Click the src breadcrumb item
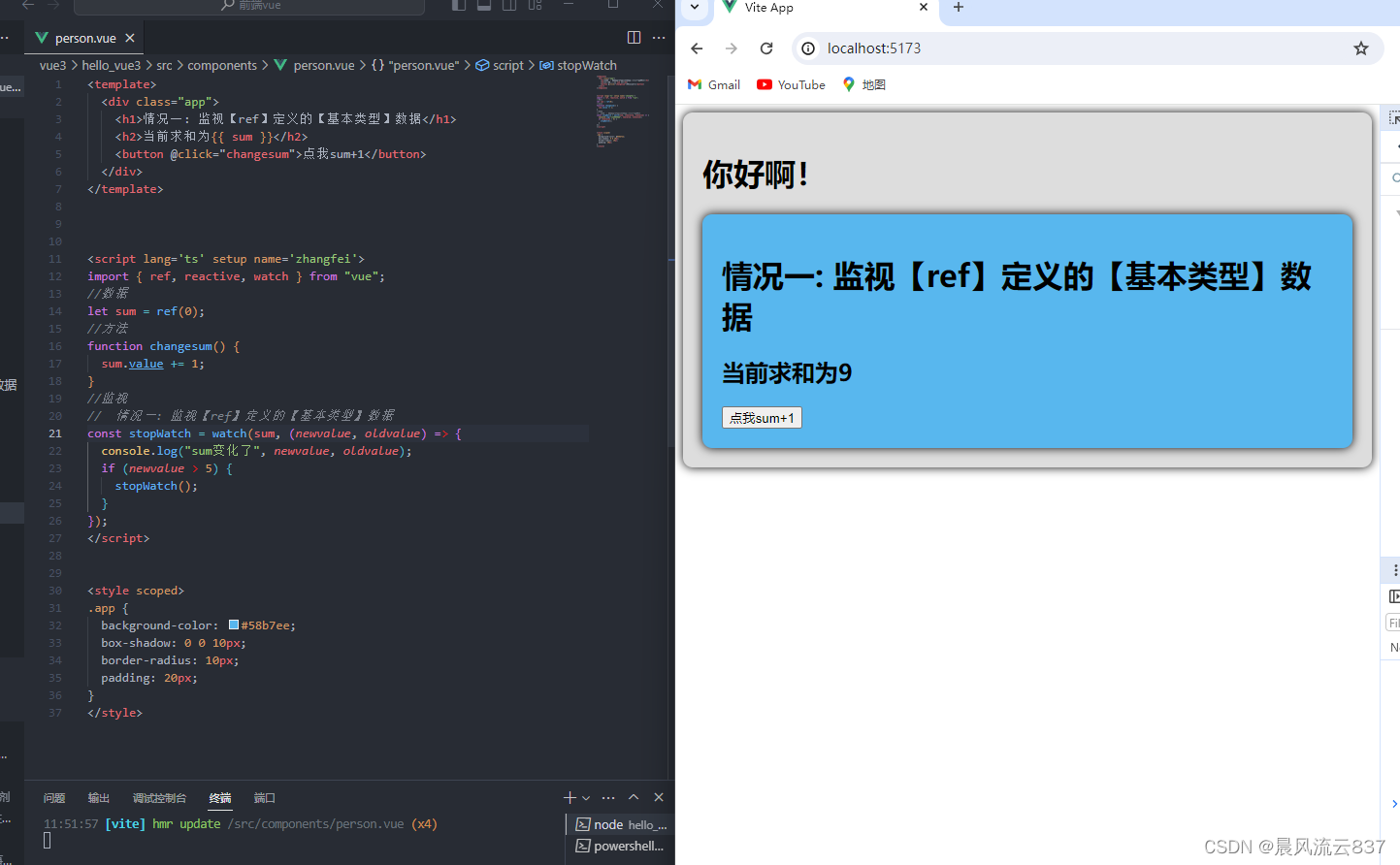 tap(164, 65)
